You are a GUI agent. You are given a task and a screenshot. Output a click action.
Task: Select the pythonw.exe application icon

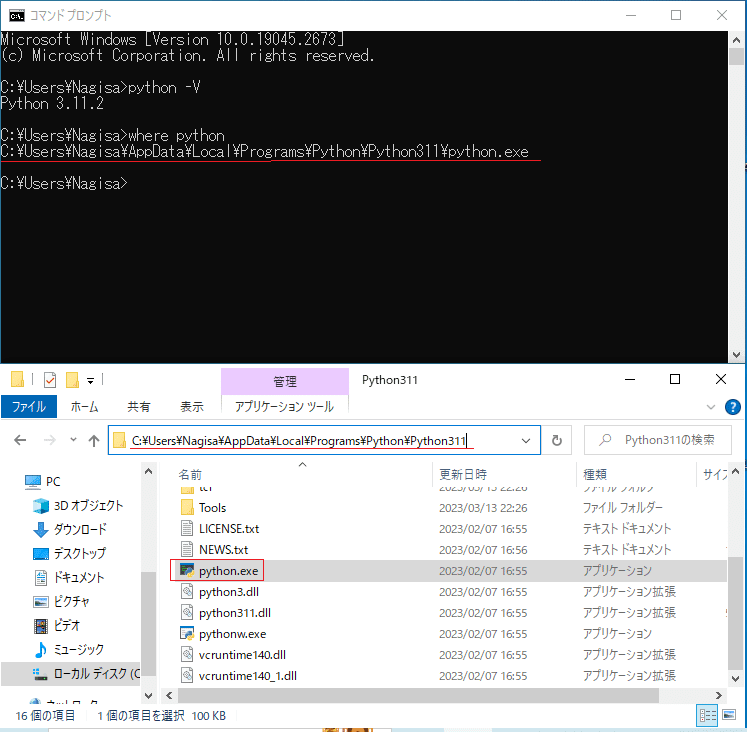tap(187, 633)
